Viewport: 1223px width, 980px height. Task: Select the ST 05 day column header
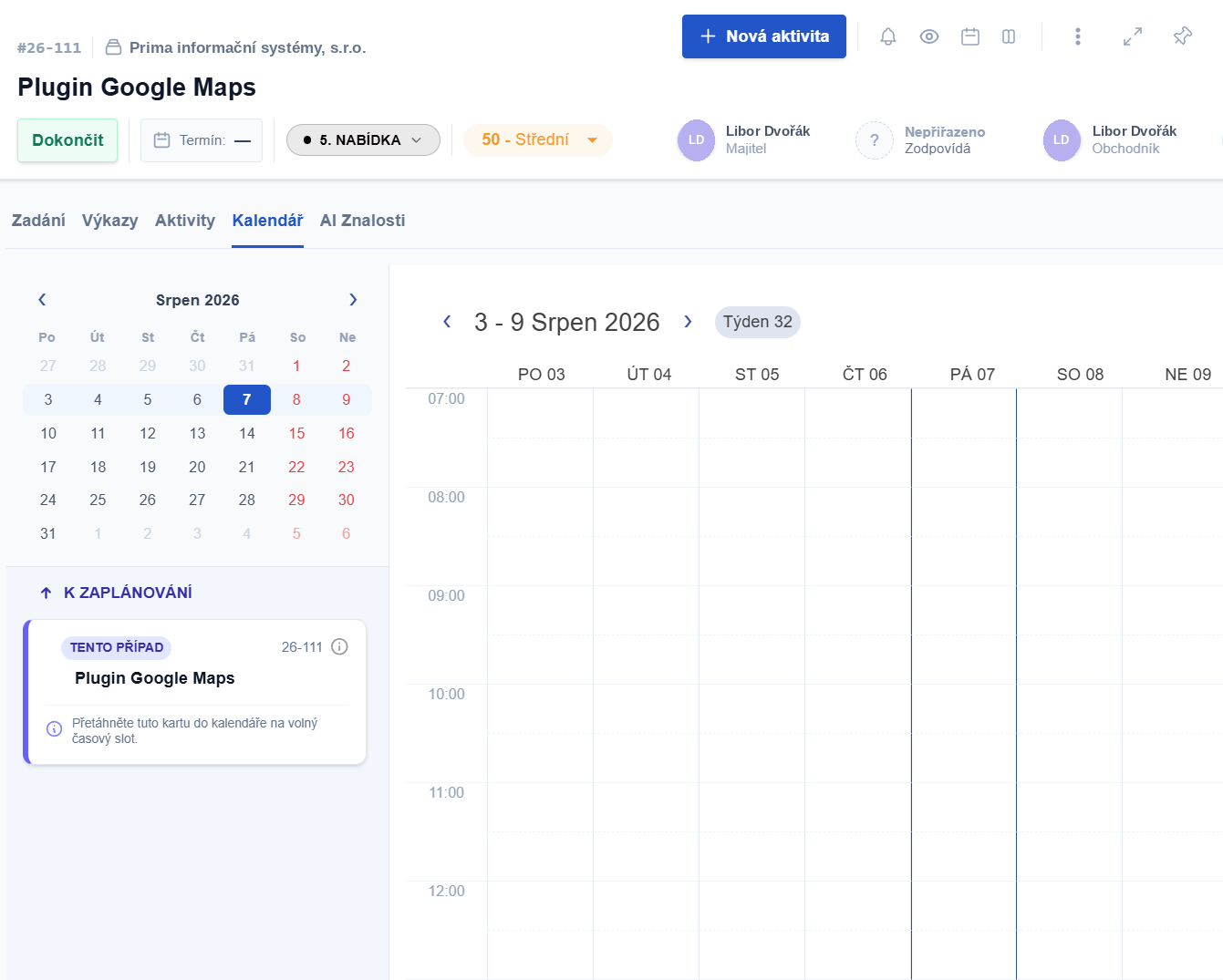tap(757, 375)
